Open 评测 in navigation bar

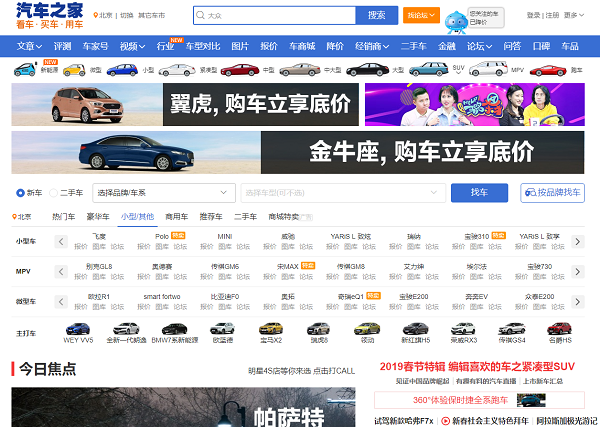tap(62, 46)
